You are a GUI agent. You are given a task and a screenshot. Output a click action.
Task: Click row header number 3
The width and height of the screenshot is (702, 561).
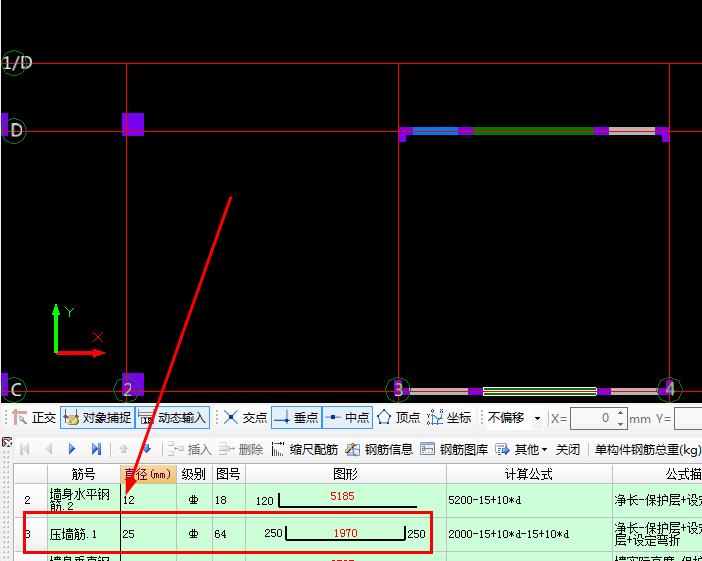[x=30, y=534]
